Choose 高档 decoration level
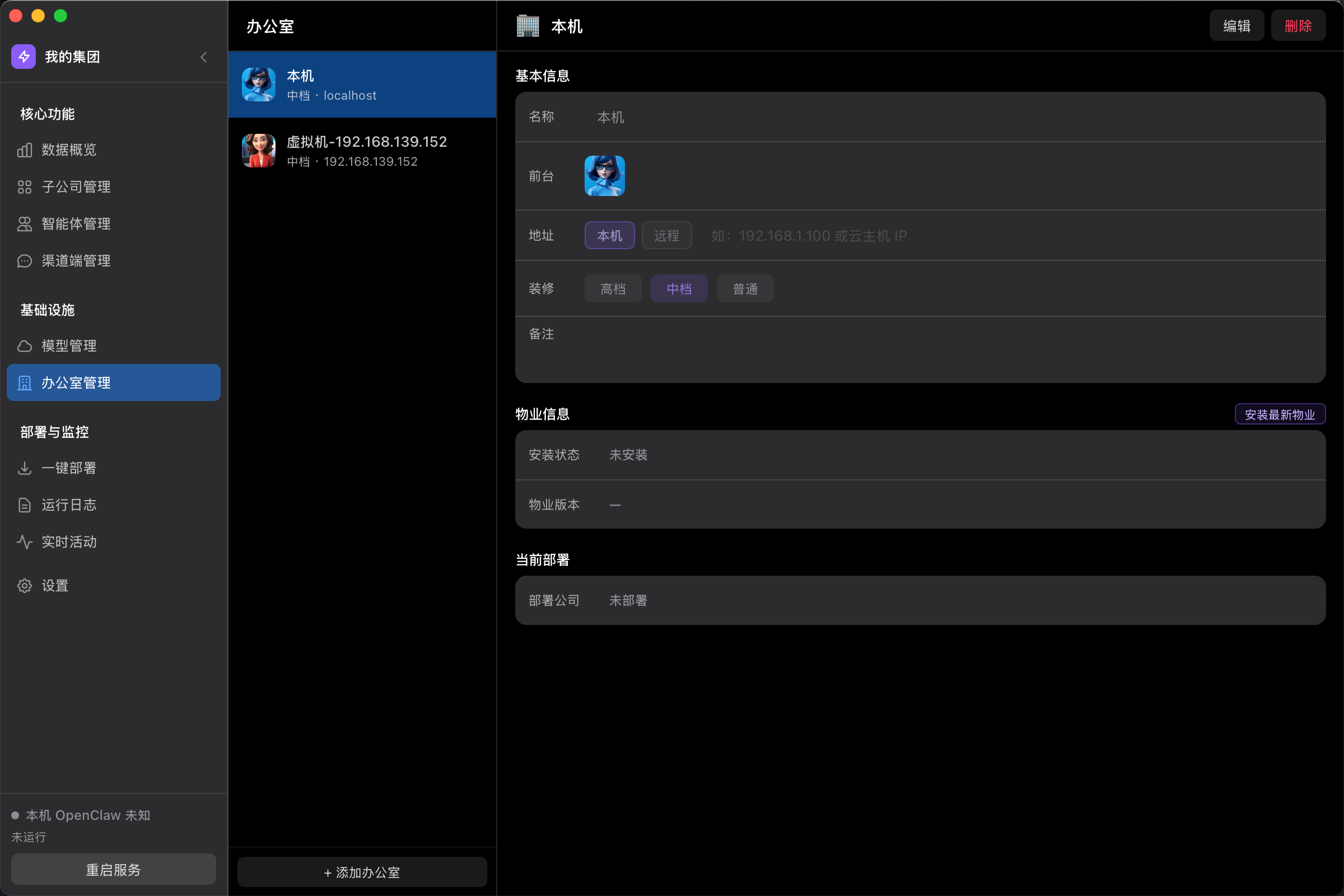Screen dimensions: 1344x896 613,288
